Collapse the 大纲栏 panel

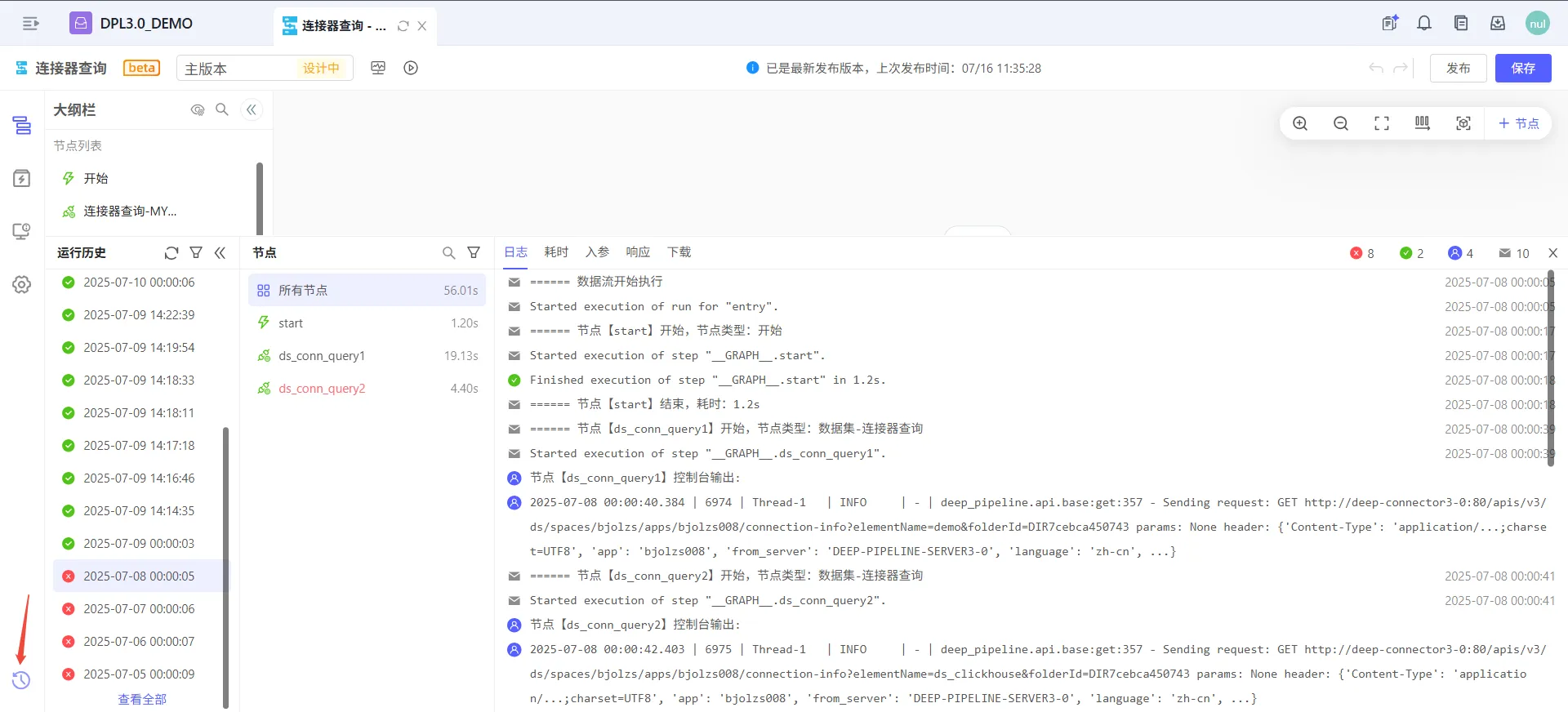252,109
